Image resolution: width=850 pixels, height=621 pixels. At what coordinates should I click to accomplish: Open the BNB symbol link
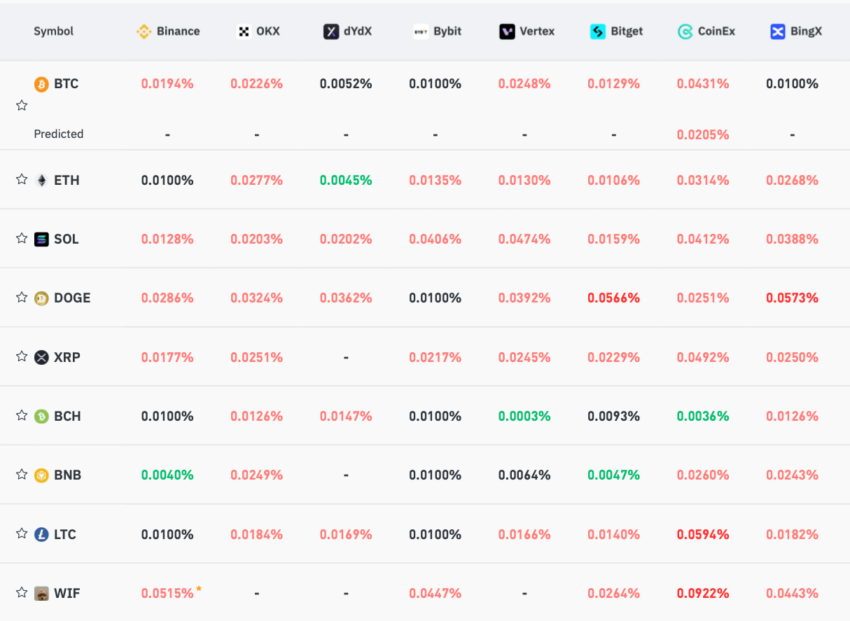coord(68,475)
